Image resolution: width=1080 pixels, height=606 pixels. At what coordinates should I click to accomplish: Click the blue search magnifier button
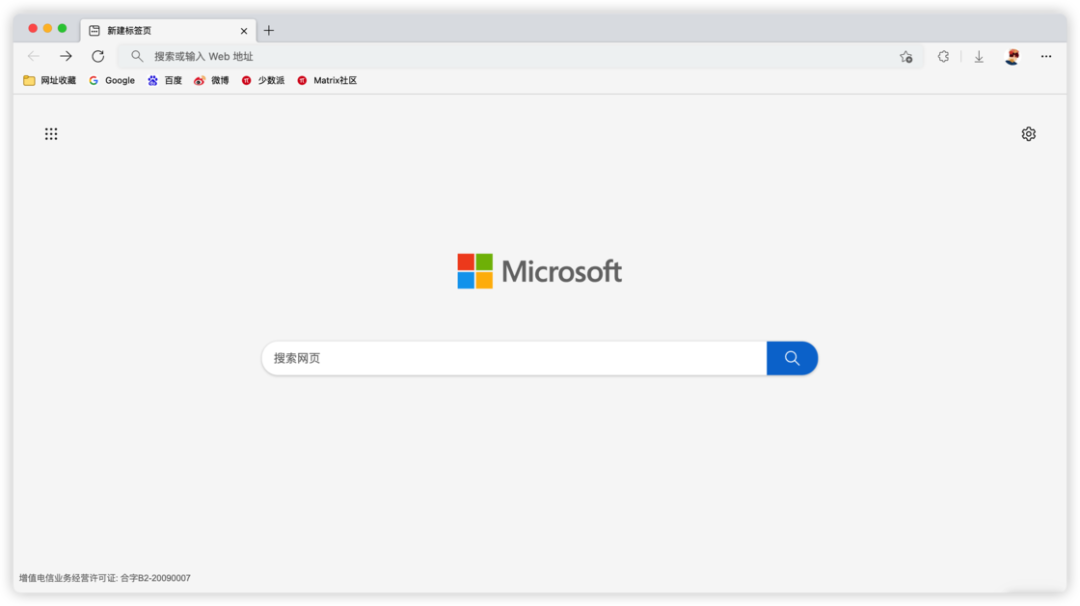coord(792,358)
